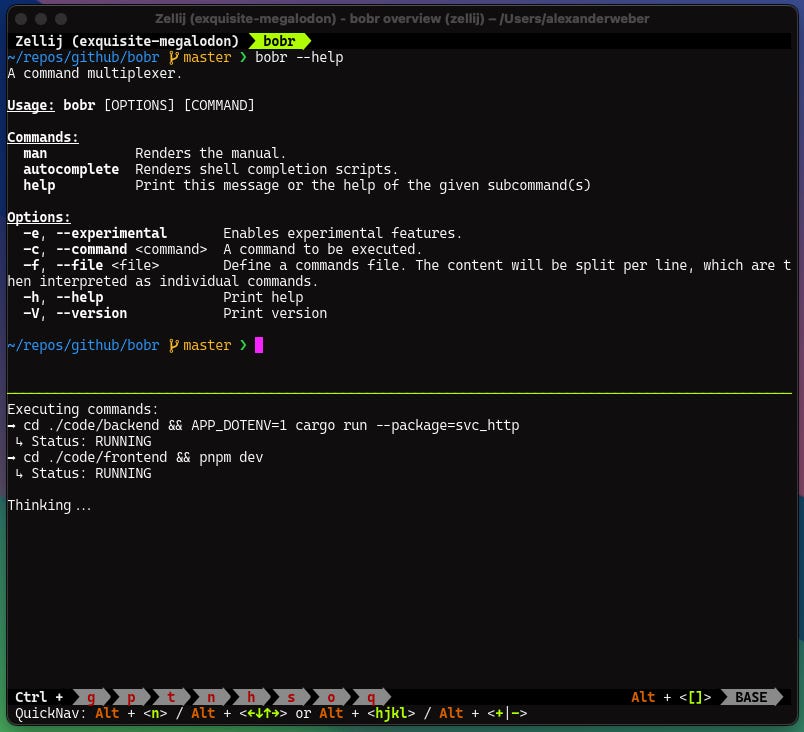Click the 'Executing commands:' line
Viewport: 804px width, 732px height.
83,409
